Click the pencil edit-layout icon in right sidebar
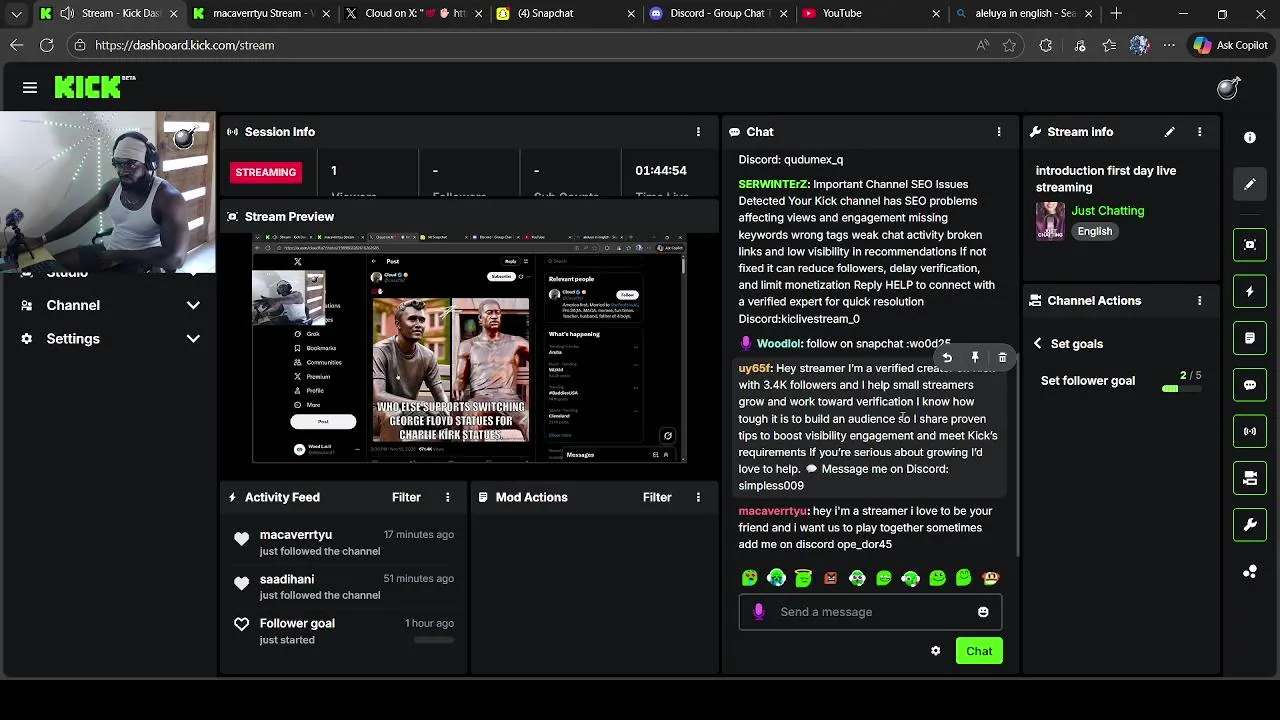The image size is (1280, 720). click(x=1250, y=185)
